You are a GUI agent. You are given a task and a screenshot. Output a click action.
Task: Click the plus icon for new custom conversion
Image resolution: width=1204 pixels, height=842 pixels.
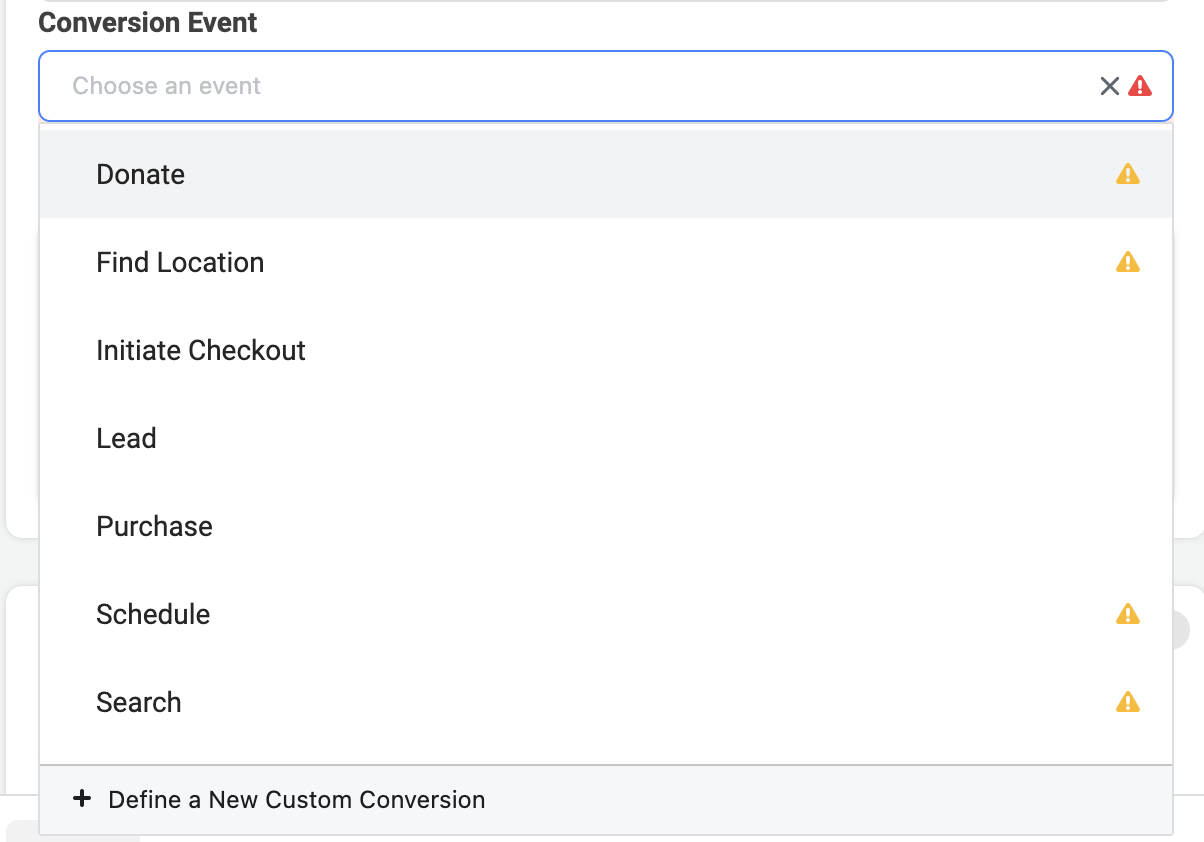83,799
